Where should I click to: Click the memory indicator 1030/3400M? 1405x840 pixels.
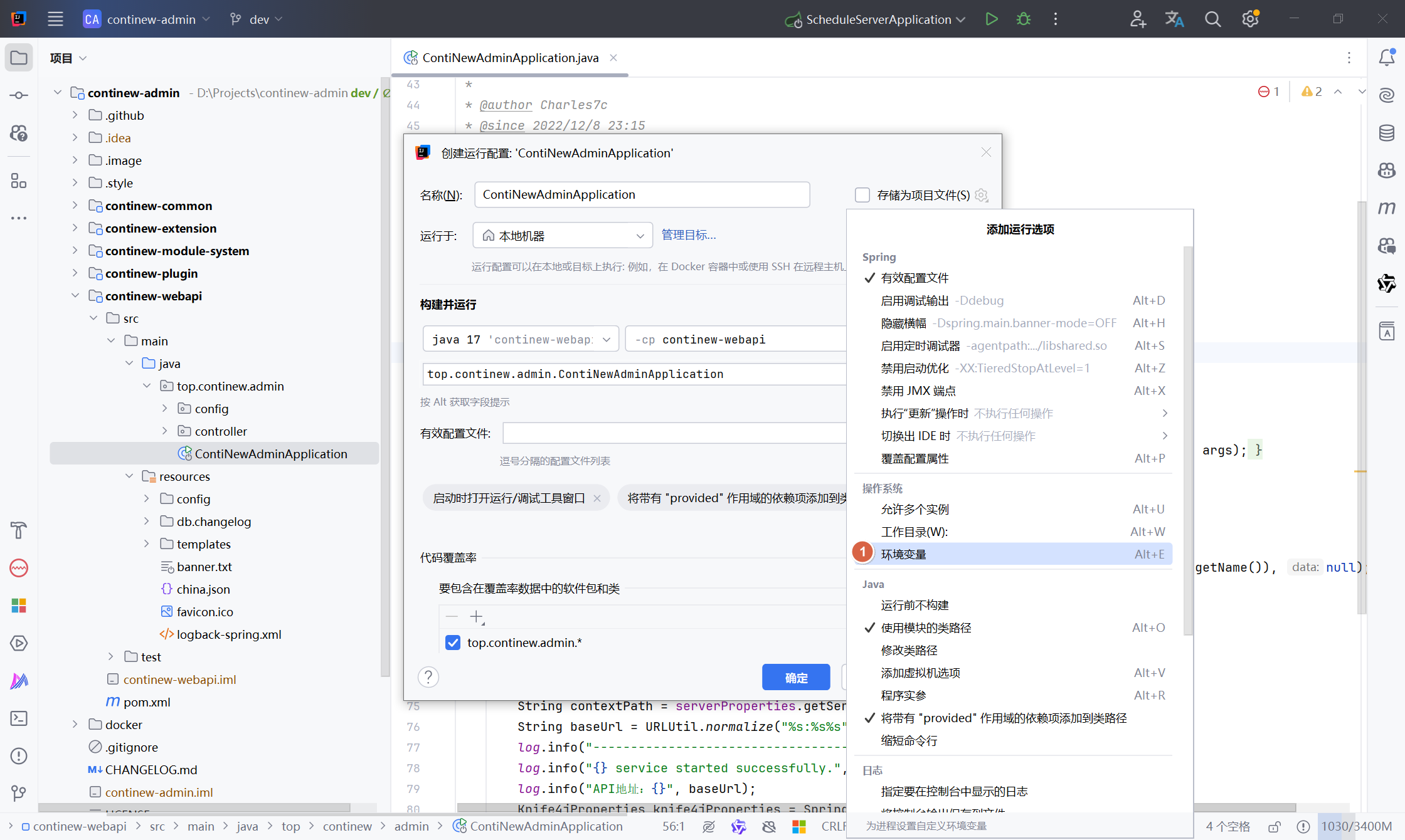coord(1356,826)
